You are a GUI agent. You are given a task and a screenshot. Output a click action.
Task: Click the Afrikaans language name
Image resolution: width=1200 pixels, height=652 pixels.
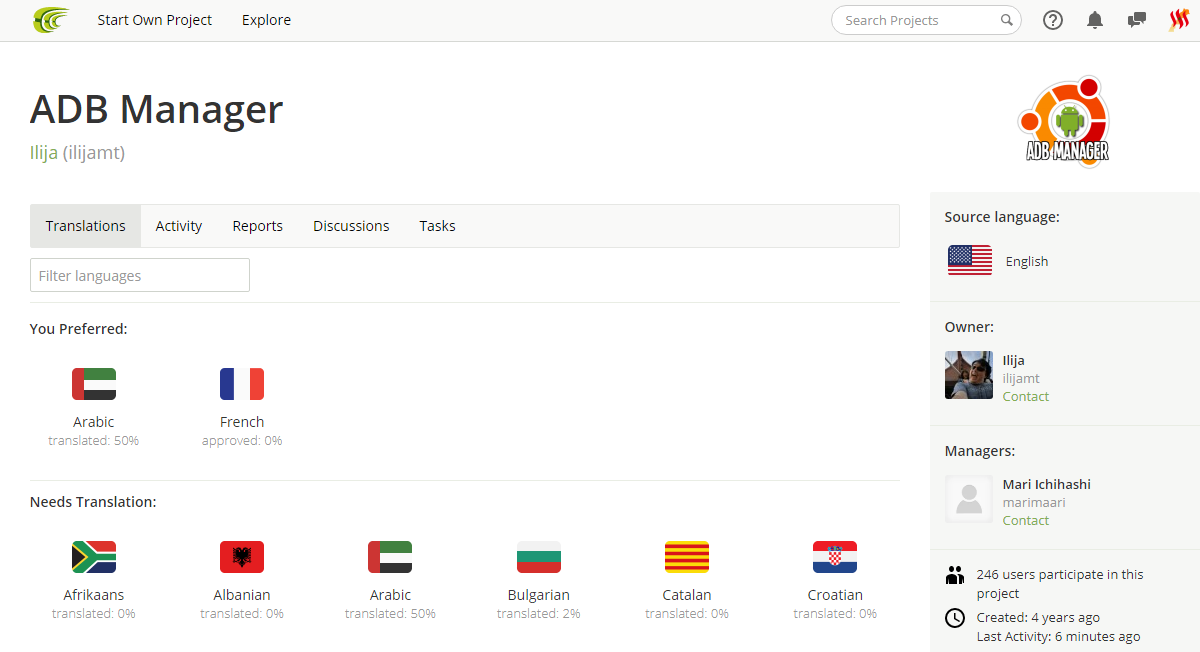pyautogui.click(x=94, y=595)
